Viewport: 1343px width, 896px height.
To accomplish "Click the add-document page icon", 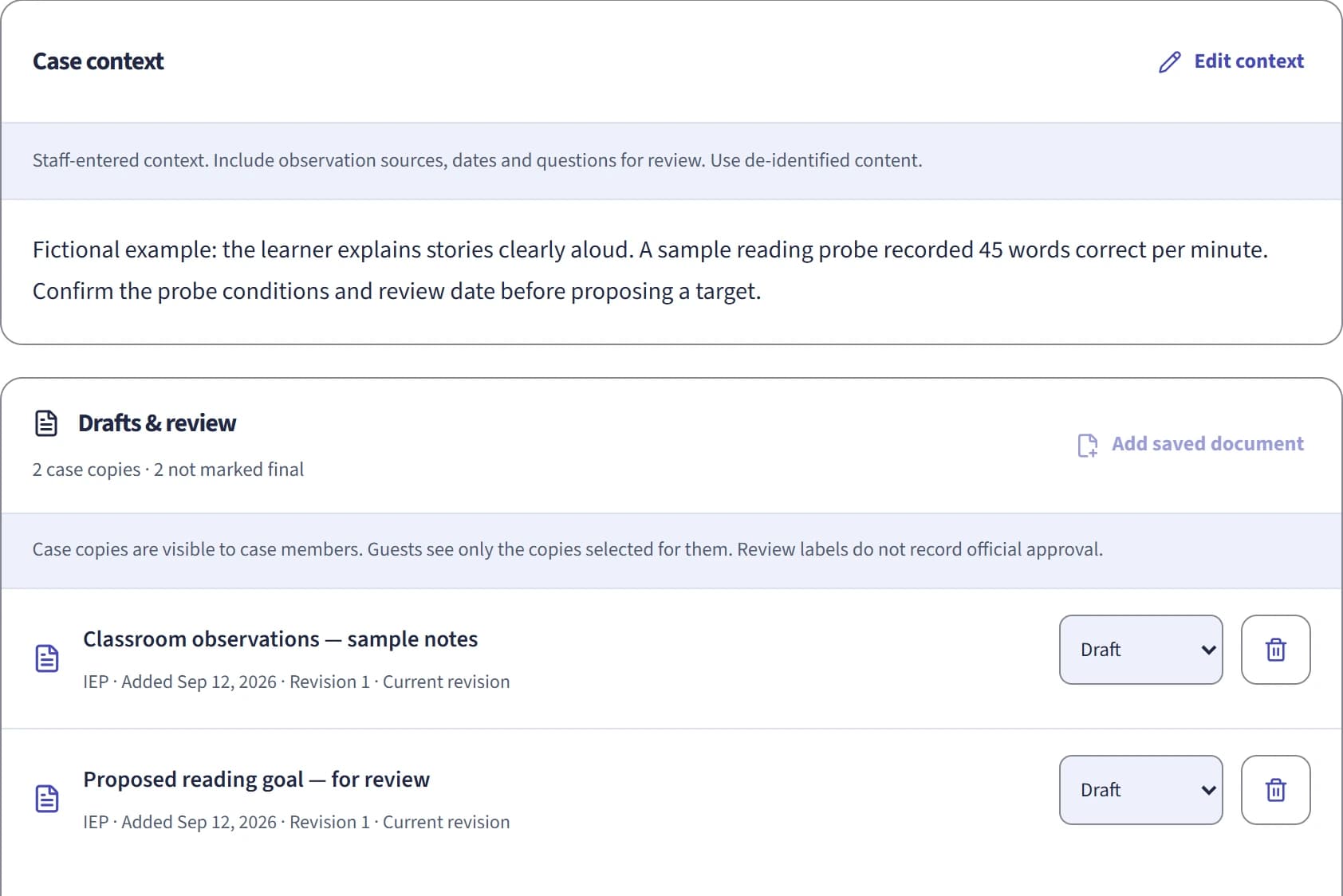I will [1088, 445].
